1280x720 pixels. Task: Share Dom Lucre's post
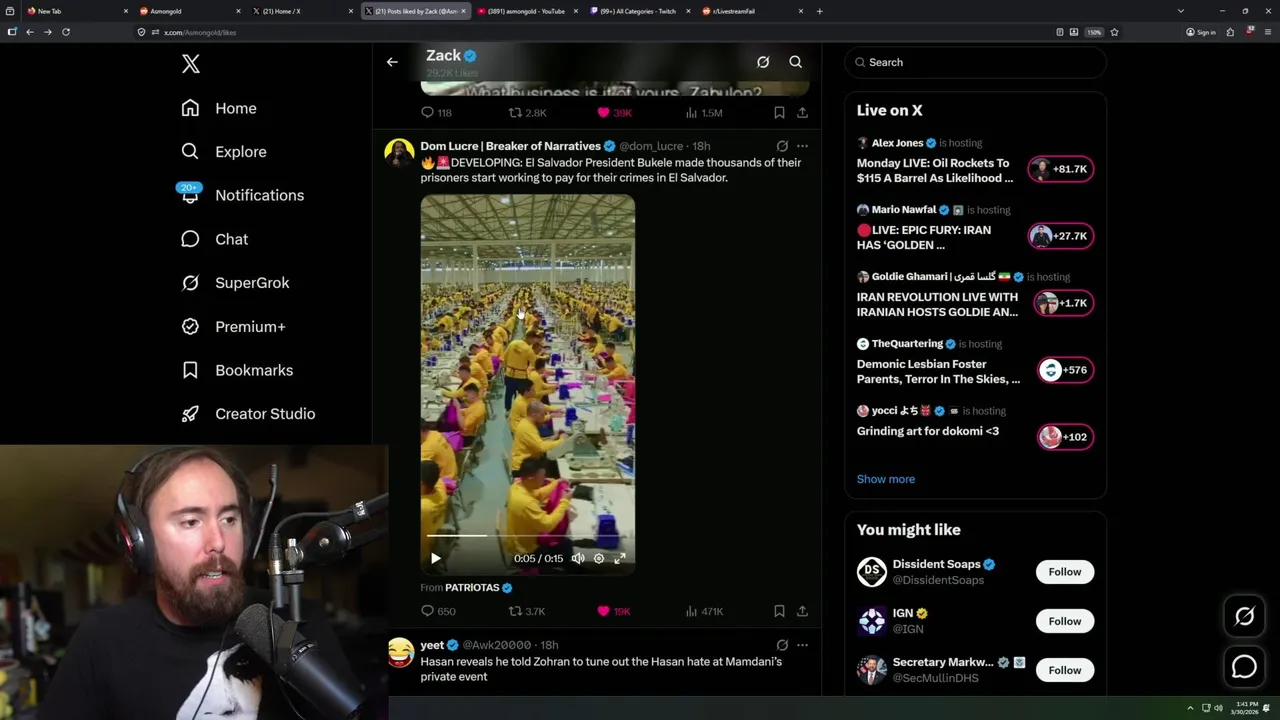(x=802, y=611)
